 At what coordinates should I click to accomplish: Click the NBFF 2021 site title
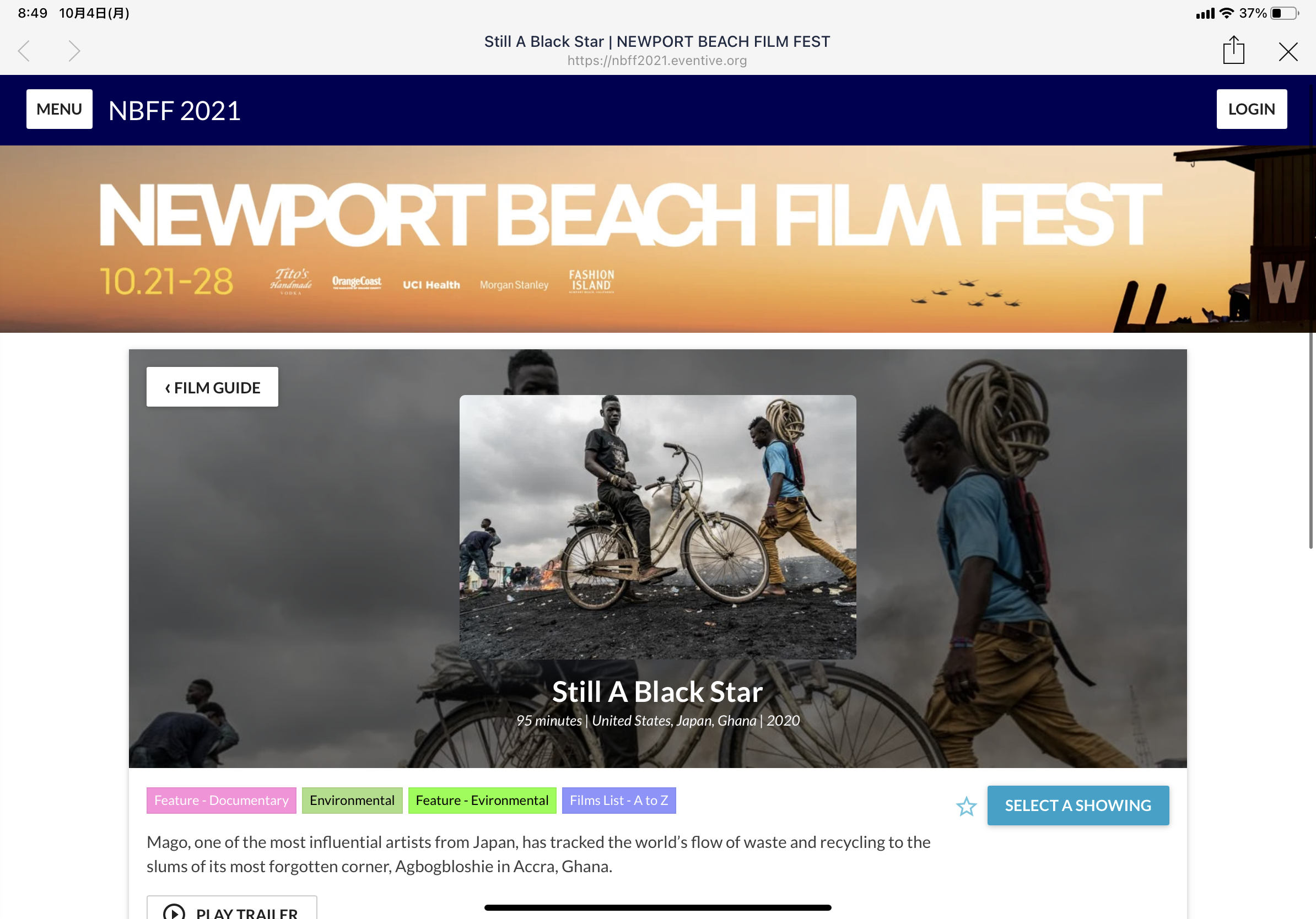174,111
